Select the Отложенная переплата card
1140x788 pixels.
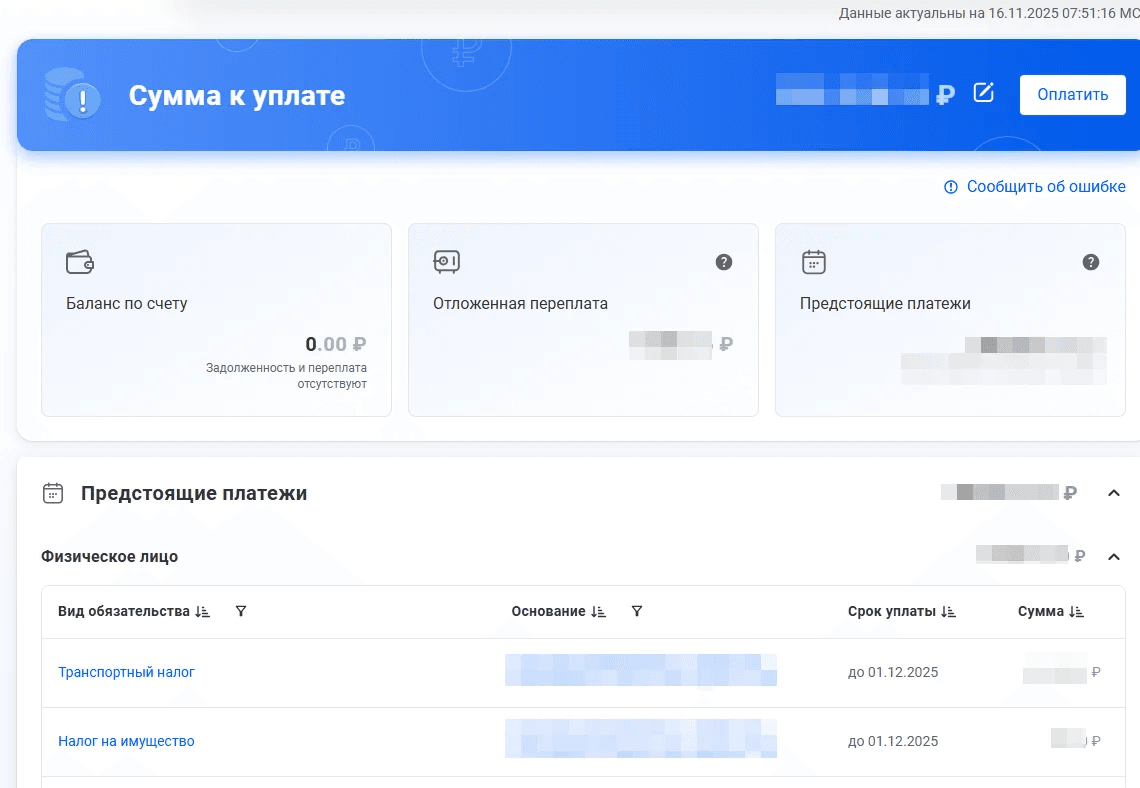coord(583,320)
